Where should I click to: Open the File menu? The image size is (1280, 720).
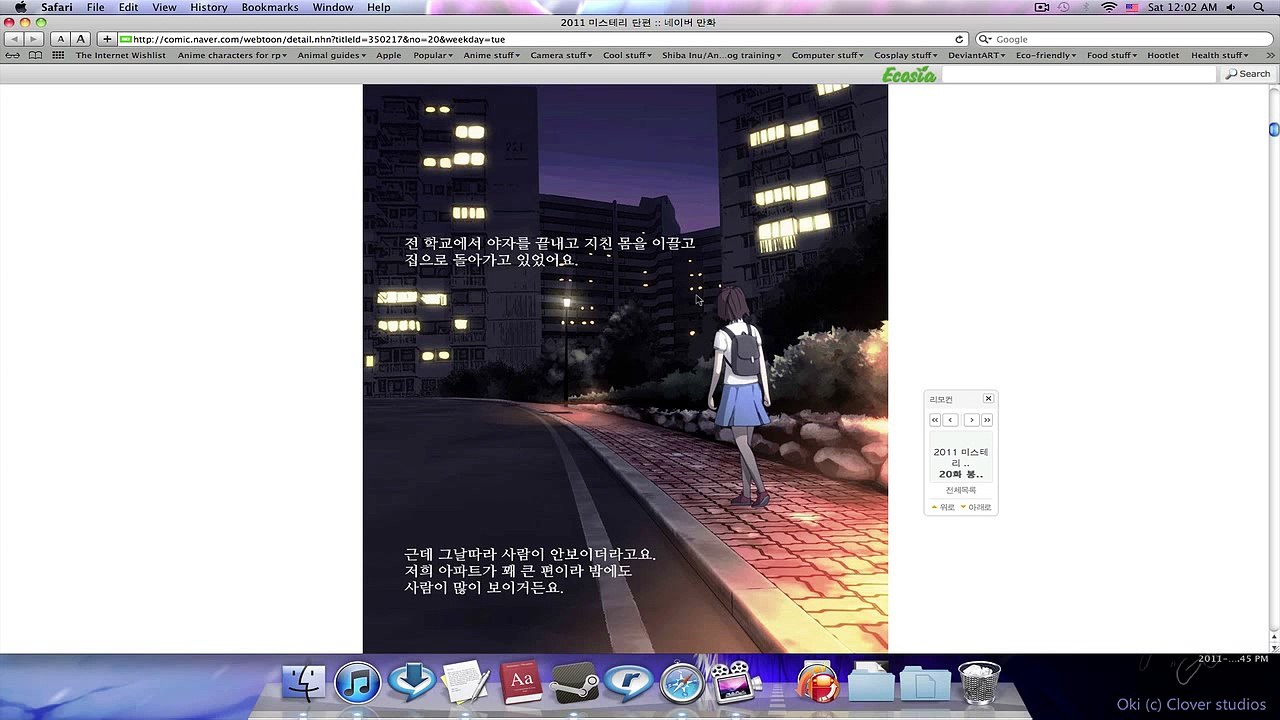(95, 7)
